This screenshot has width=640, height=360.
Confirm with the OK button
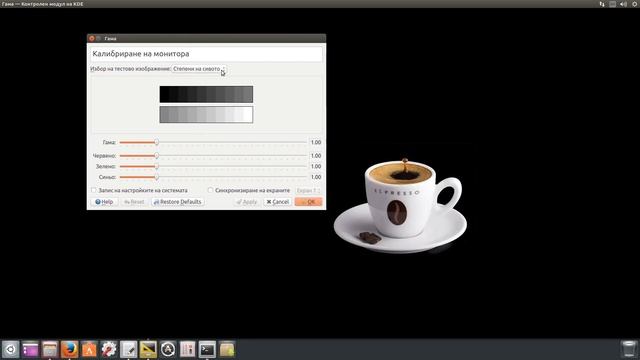pyautogui.click(x=309, y=202)
